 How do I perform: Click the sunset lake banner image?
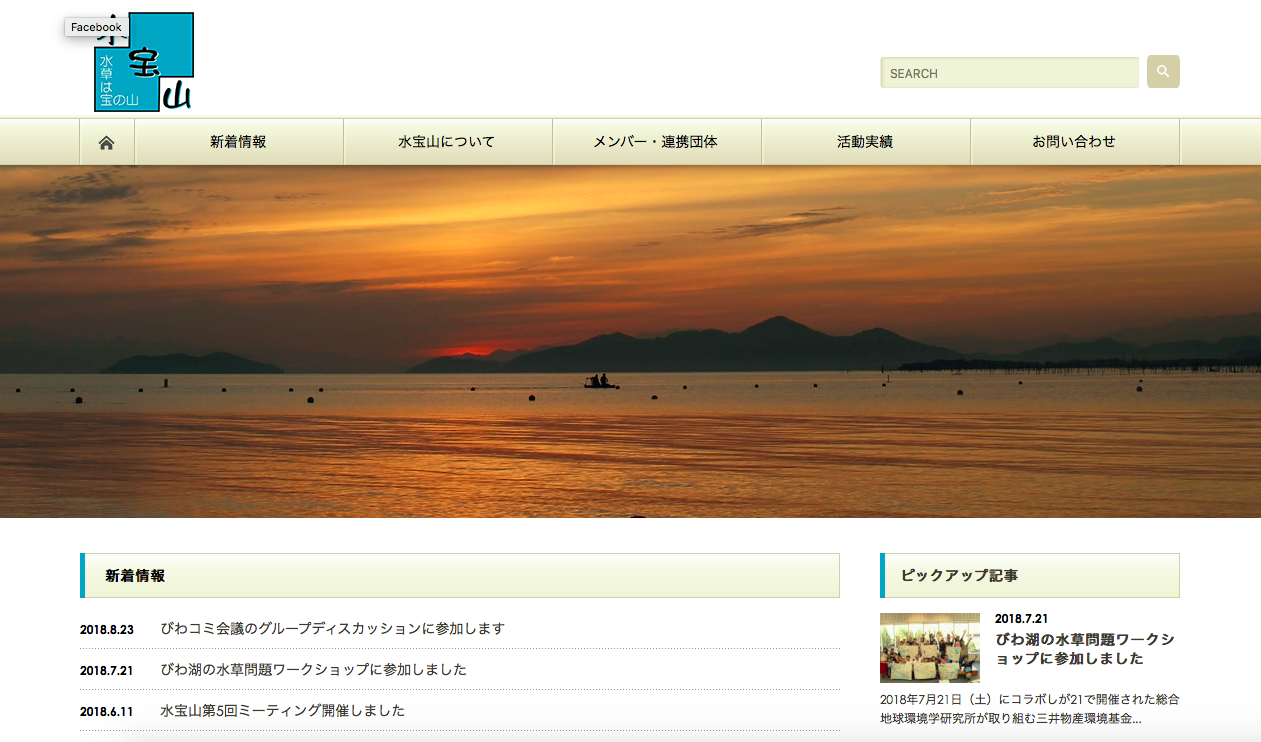tap(630, 340)
